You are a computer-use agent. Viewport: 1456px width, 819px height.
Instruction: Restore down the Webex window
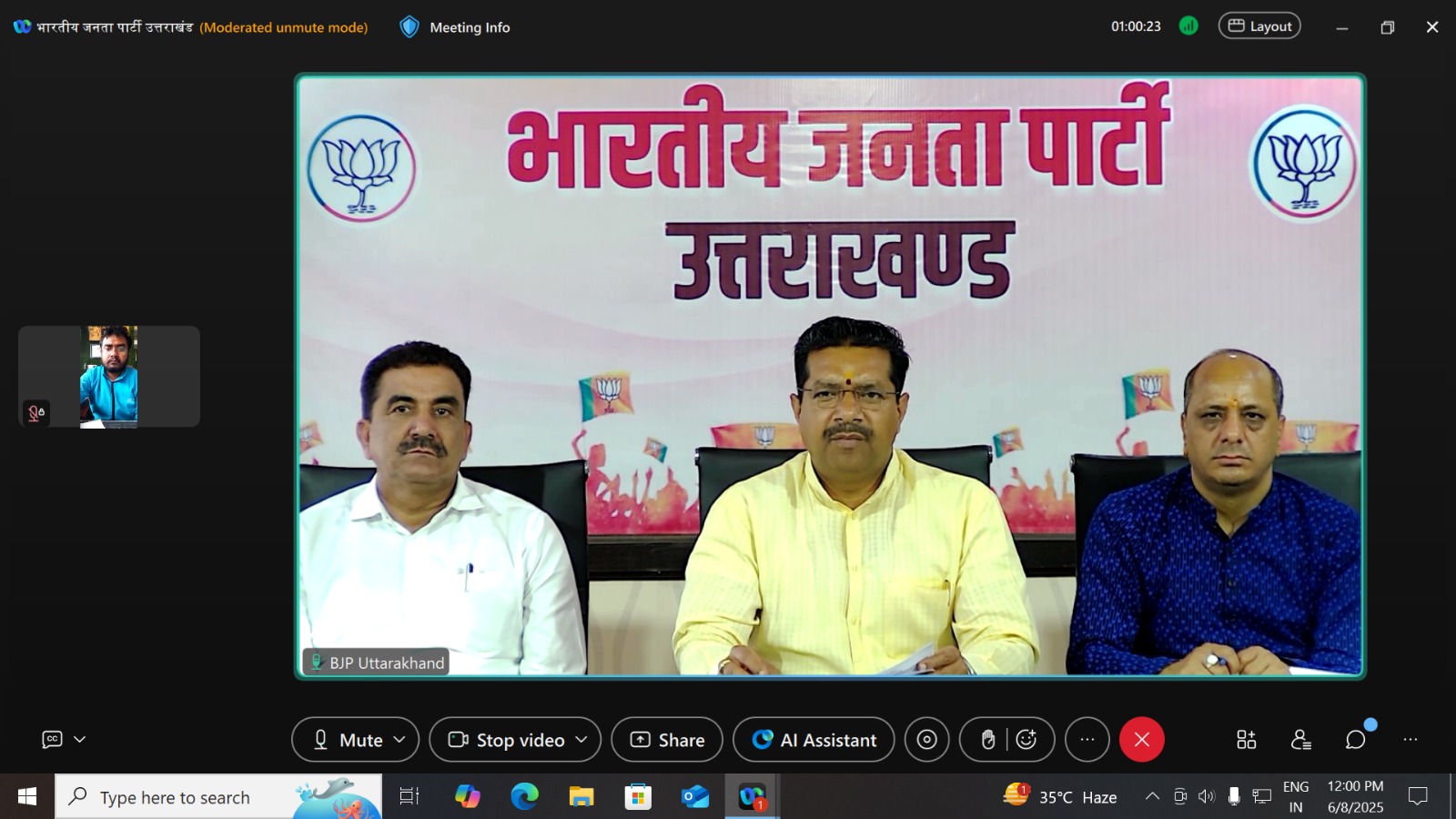tap(1387, 27)
